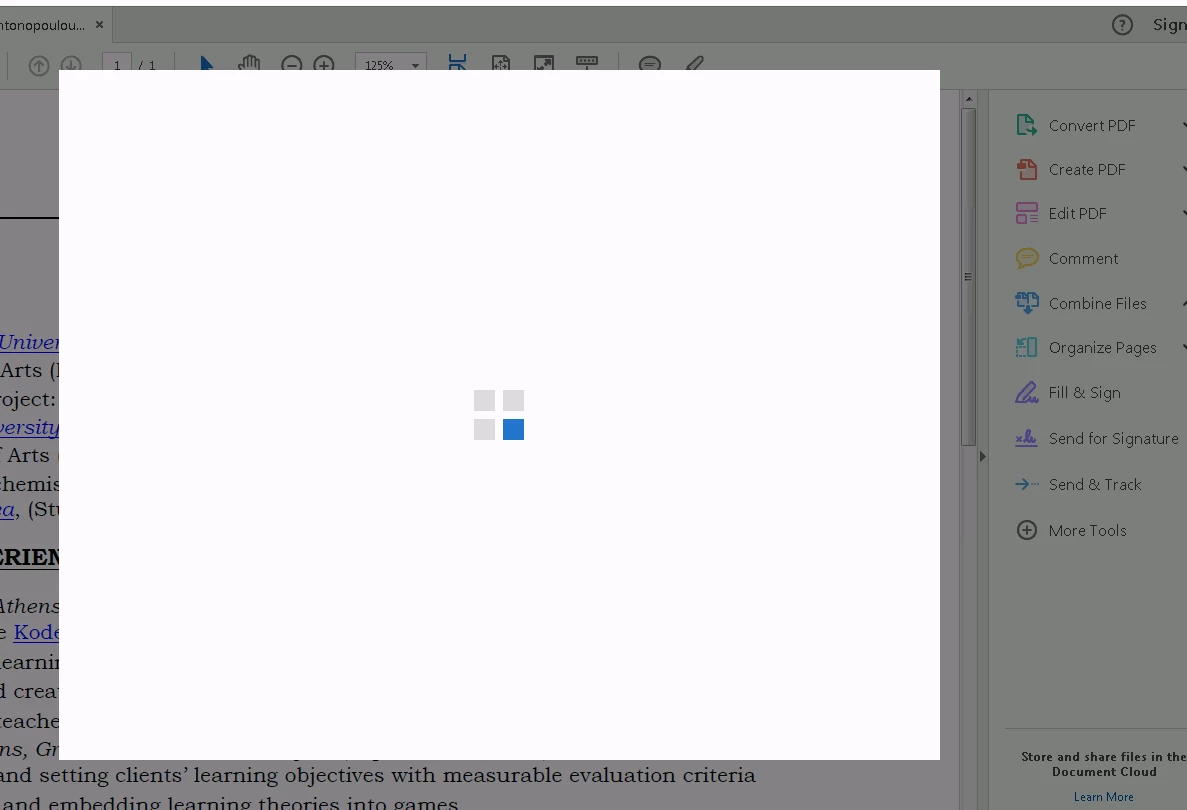
Task: Click the vertical scrollbar thumb
Action: point(968,277)
